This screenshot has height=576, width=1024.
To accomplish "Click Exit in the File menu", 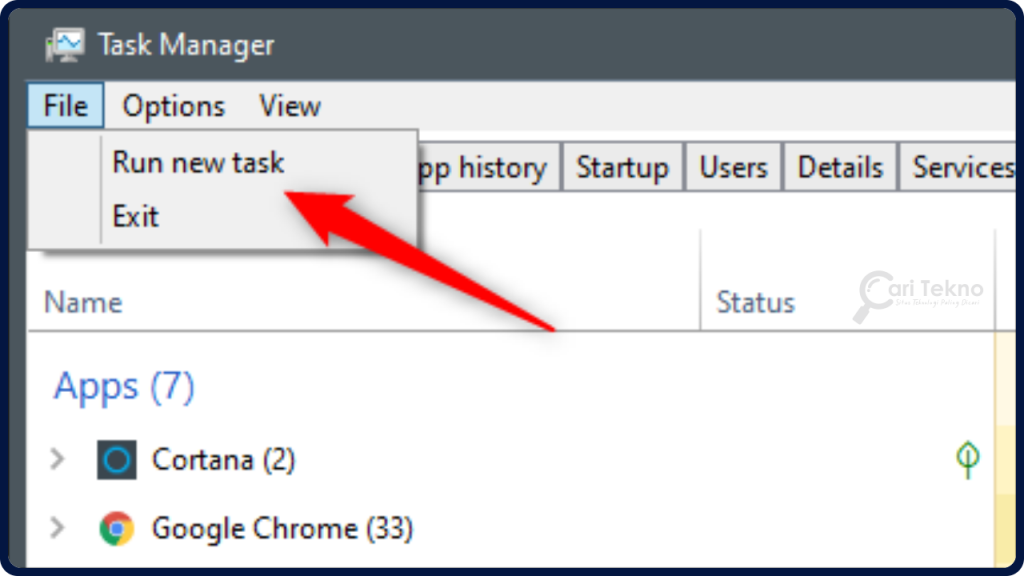I will point(135,216).
